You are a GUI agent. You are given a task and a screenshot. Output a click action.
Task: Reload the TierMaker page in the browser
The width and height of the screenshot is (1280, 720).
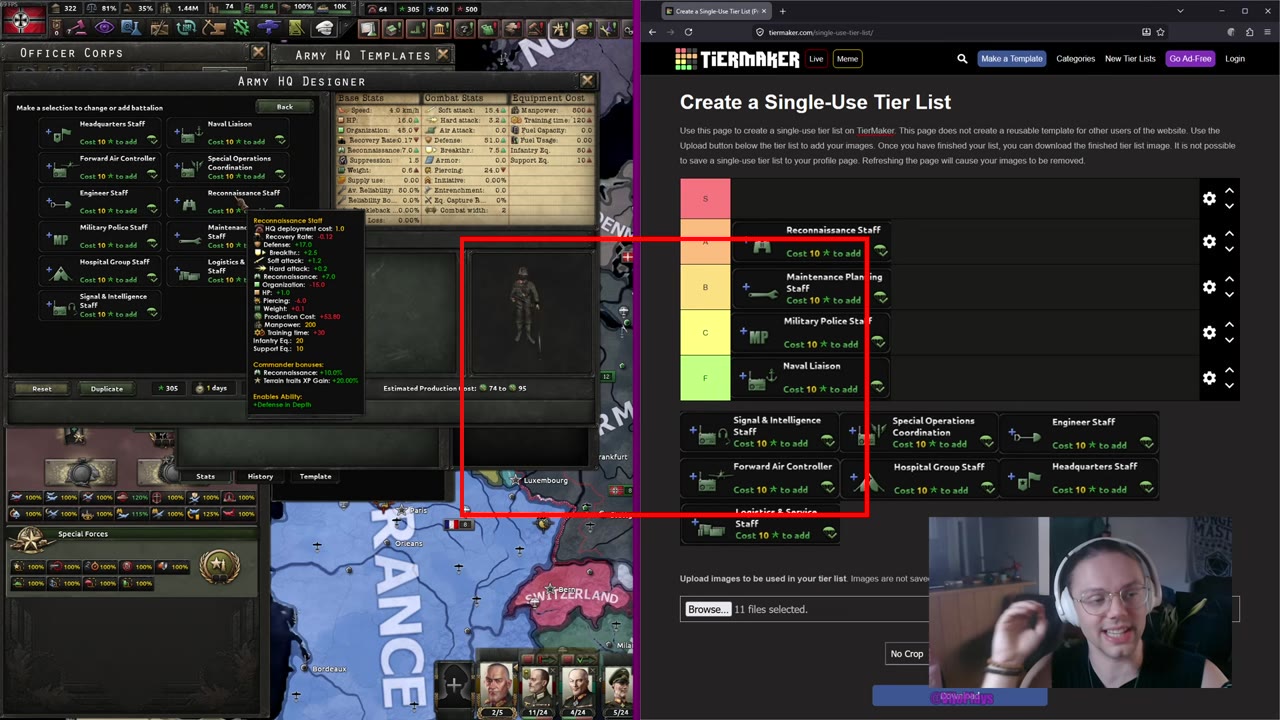point(688,32)
